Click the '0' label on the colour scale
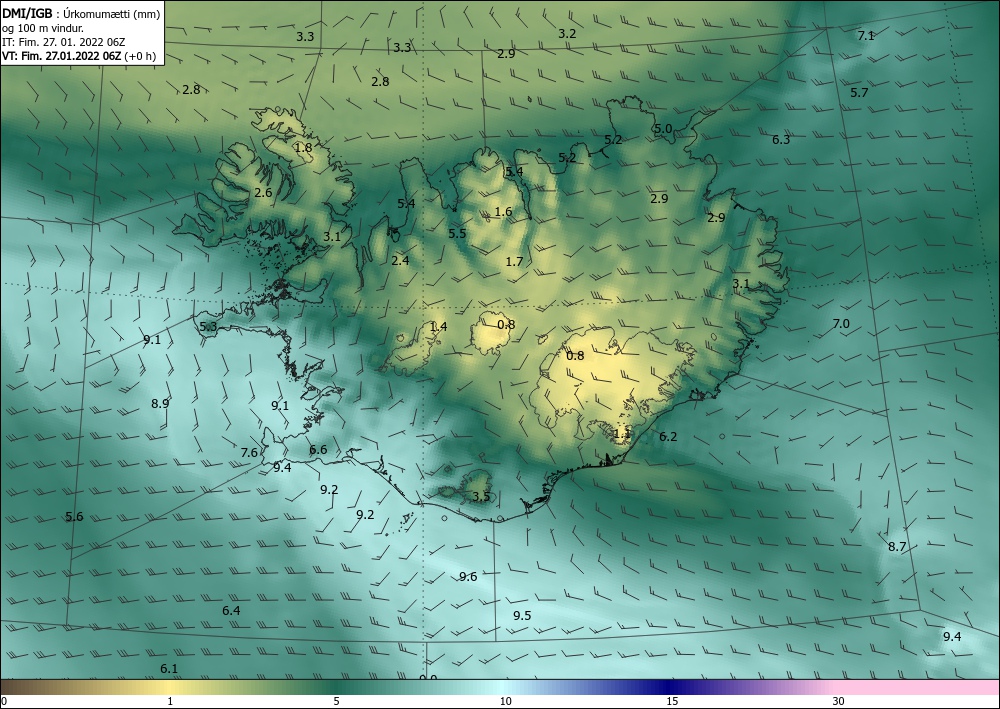Image resolution: width=1000 pixels, height=709 pixels. tap(4, 701)
